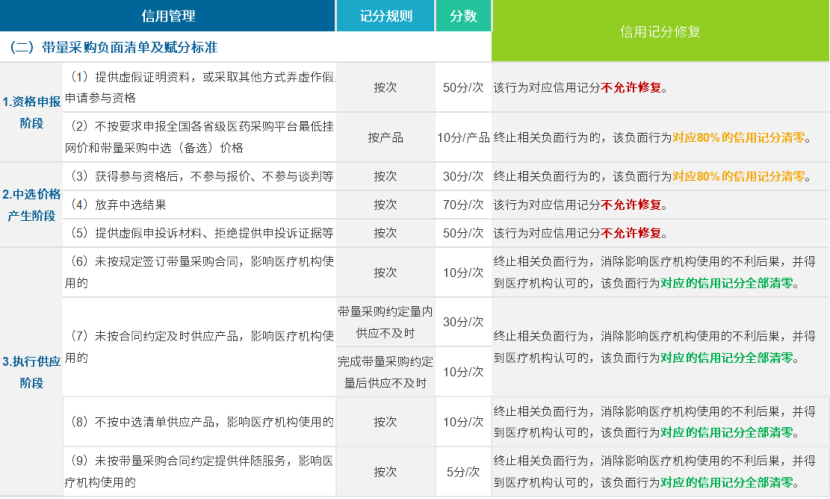Select item (9) 未按合同约定提供伴随服务 text
This screenshot has width=830, height=499.
(x=200, y=471)
